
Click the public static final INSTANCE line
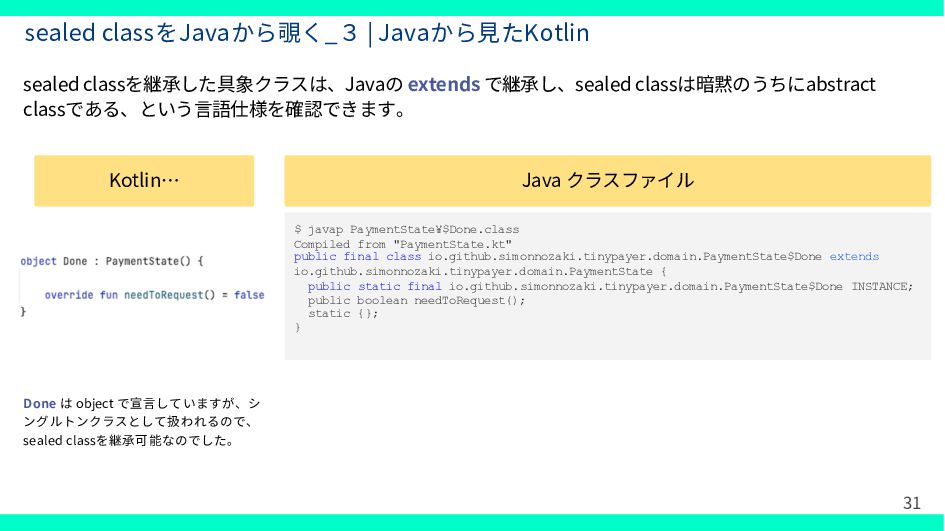tap(611, 286)
